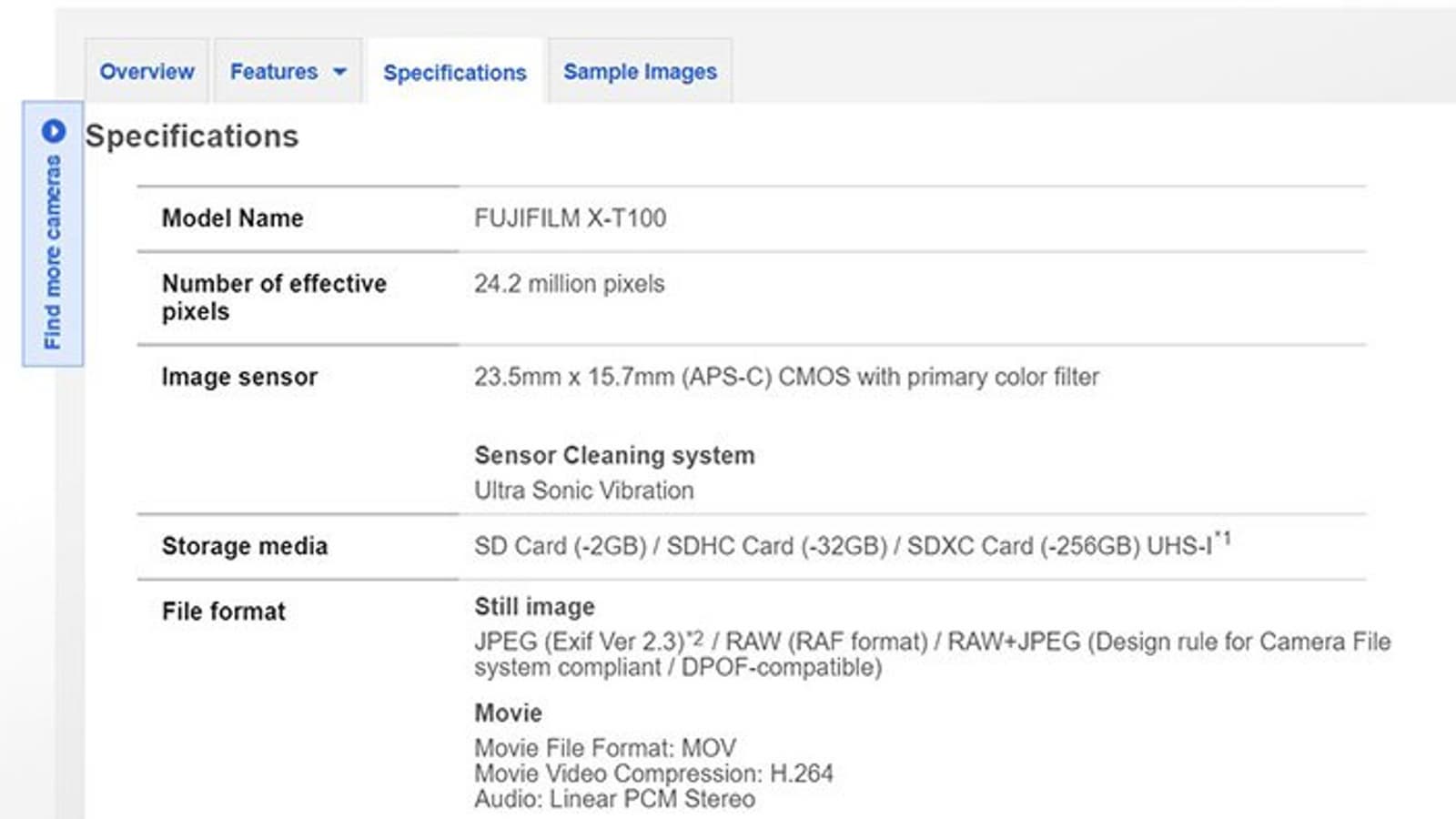Click the Features tab label
This screenshot has height=819, width=1456.
pos(273,72)
